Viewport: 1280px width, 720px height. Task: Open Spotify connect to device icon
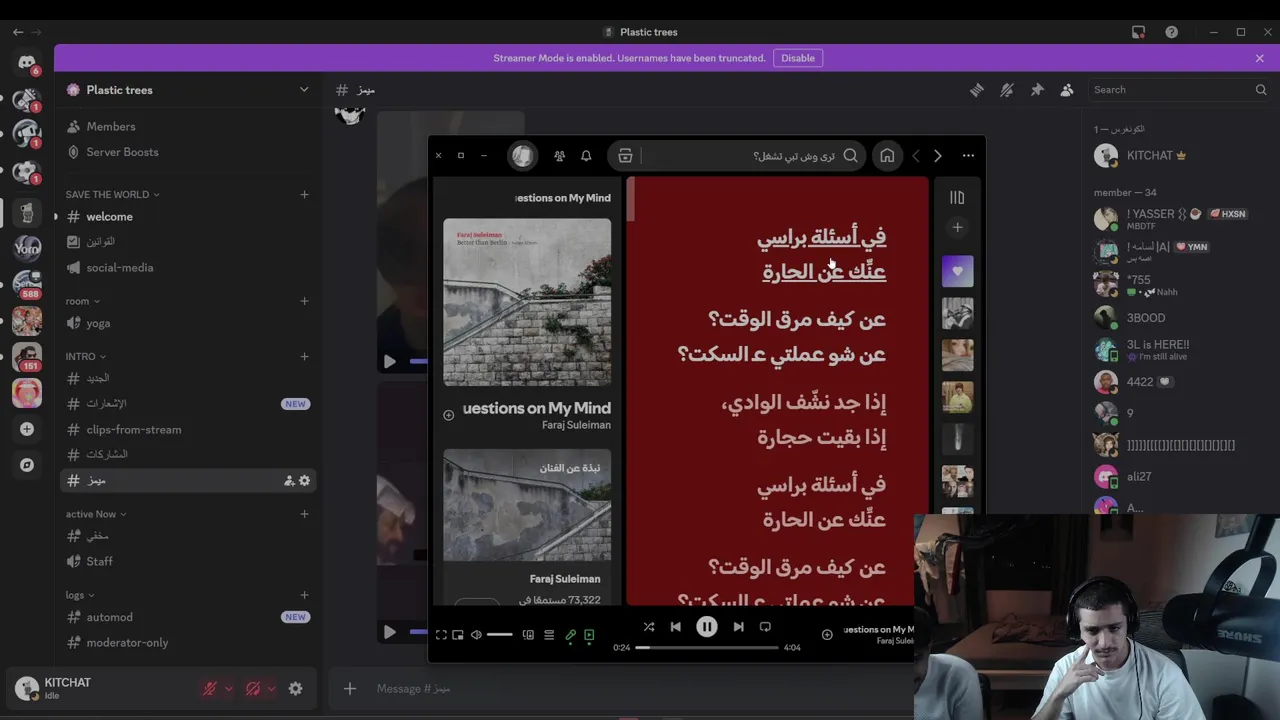(x=528, y=635)
